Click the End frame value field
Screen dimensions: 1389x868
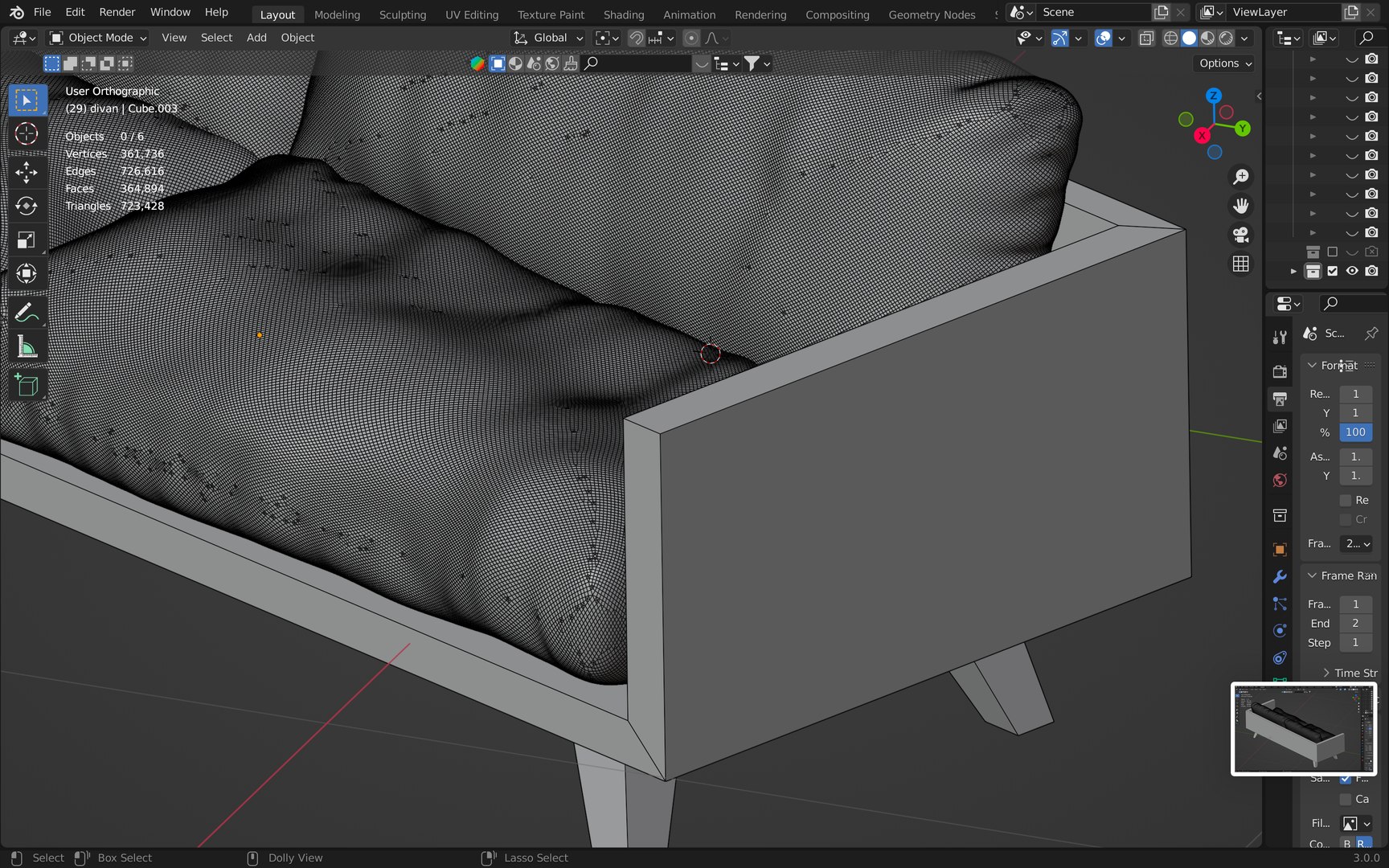[1356, 623]
